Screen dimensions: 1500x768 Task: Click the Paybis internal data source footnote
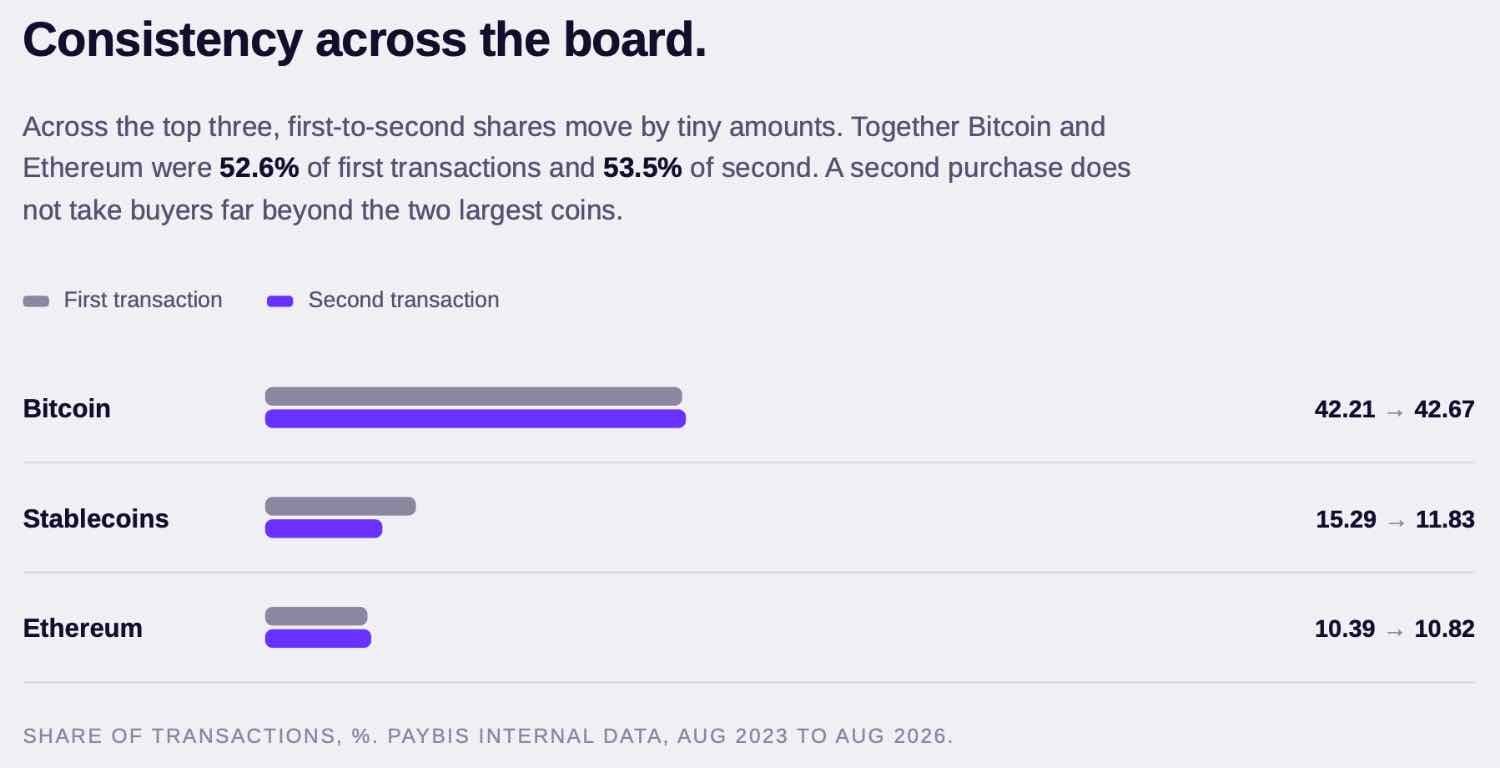point(488,737)
